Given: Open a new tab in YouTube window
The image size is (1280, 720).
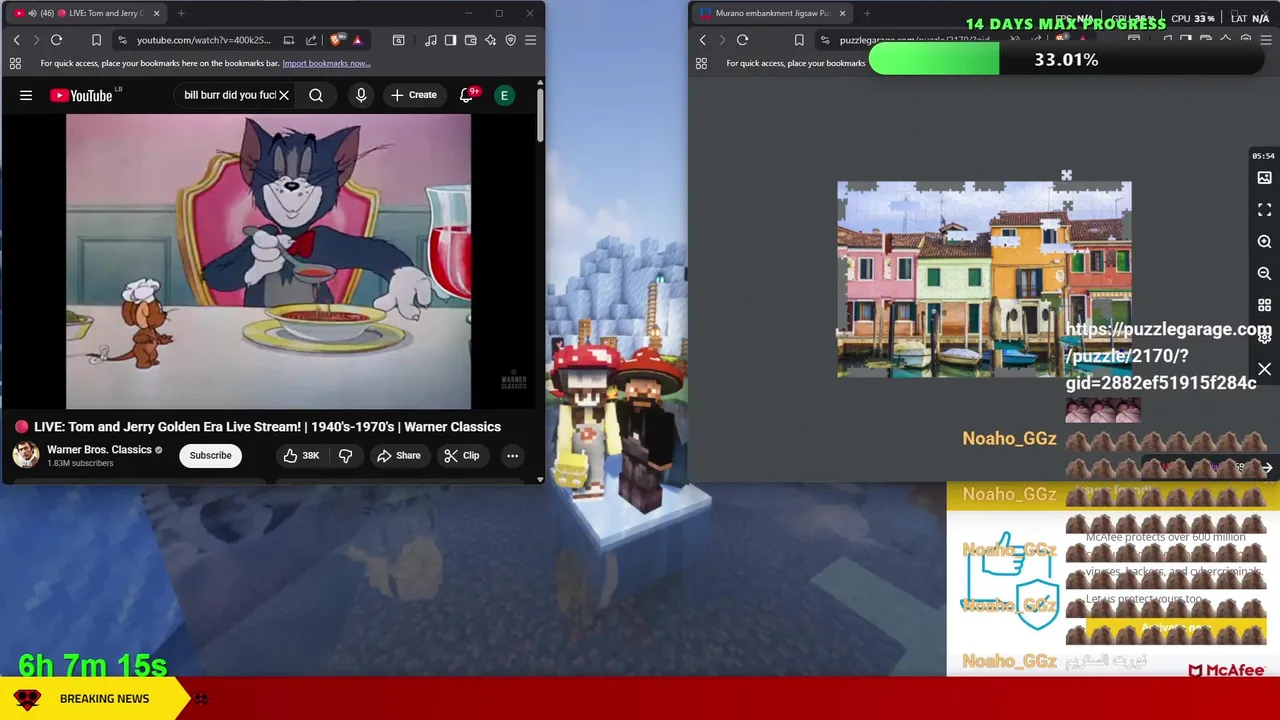Looking at the screenshot, I should [181, 13].
